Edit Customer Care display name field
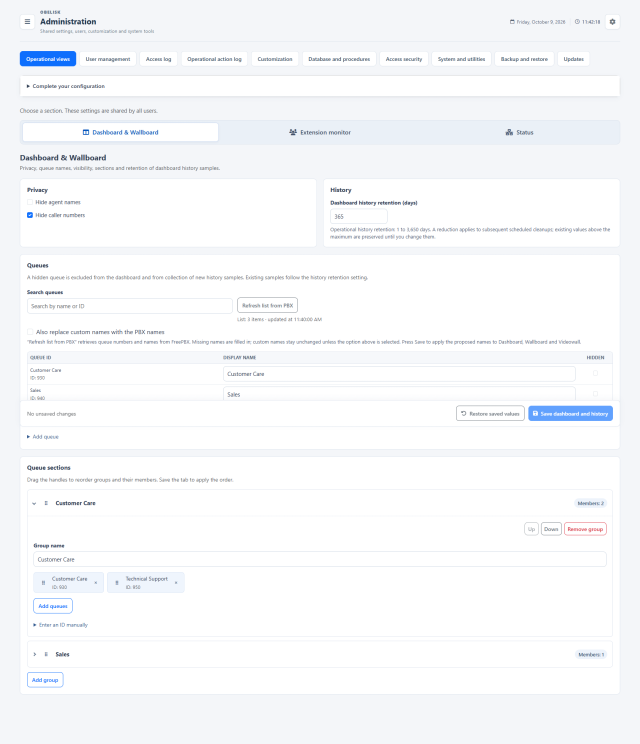The image size is (640, 744). pyautogui.click(x=399, y=374)
